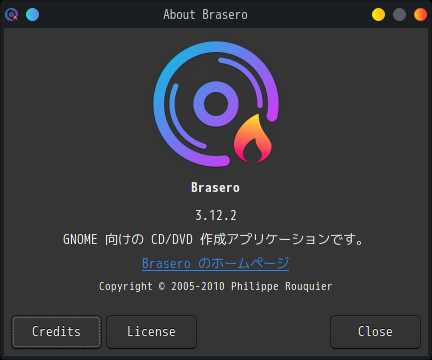
Task: Click the blue circle button in titlebar
Action: click(32, 15)
